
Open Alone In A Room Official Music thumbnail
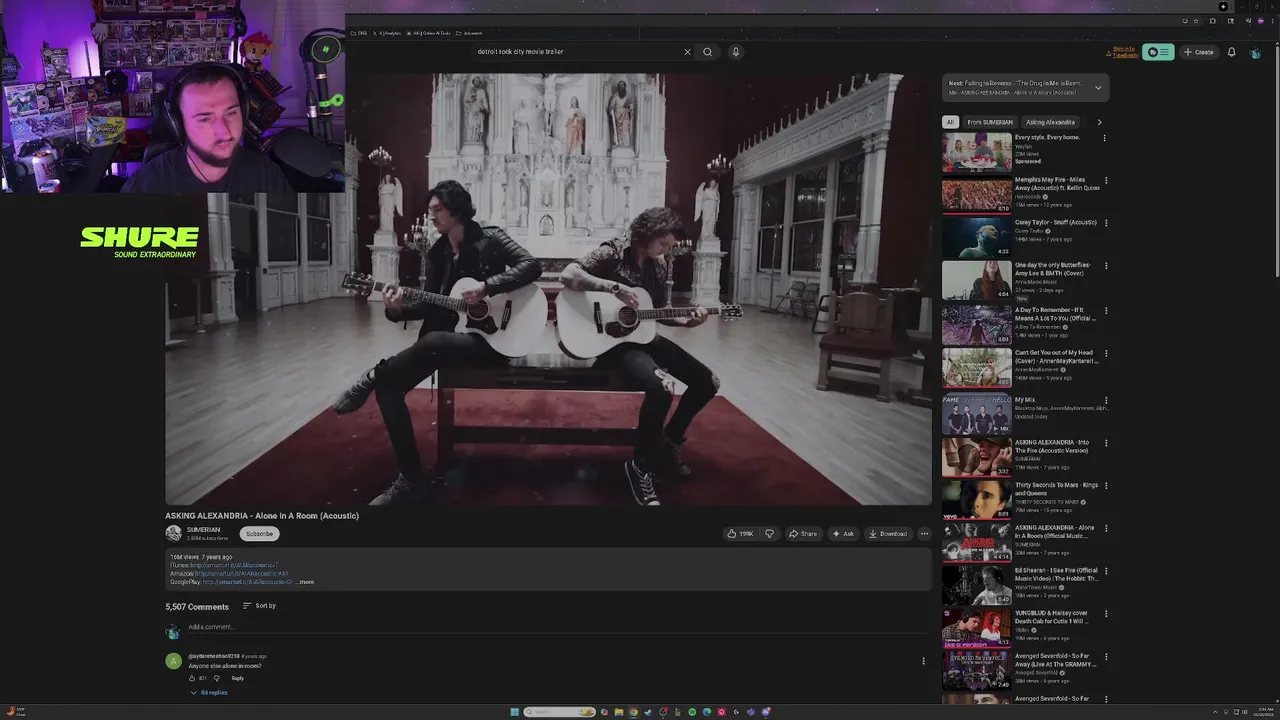coord(977,543)
